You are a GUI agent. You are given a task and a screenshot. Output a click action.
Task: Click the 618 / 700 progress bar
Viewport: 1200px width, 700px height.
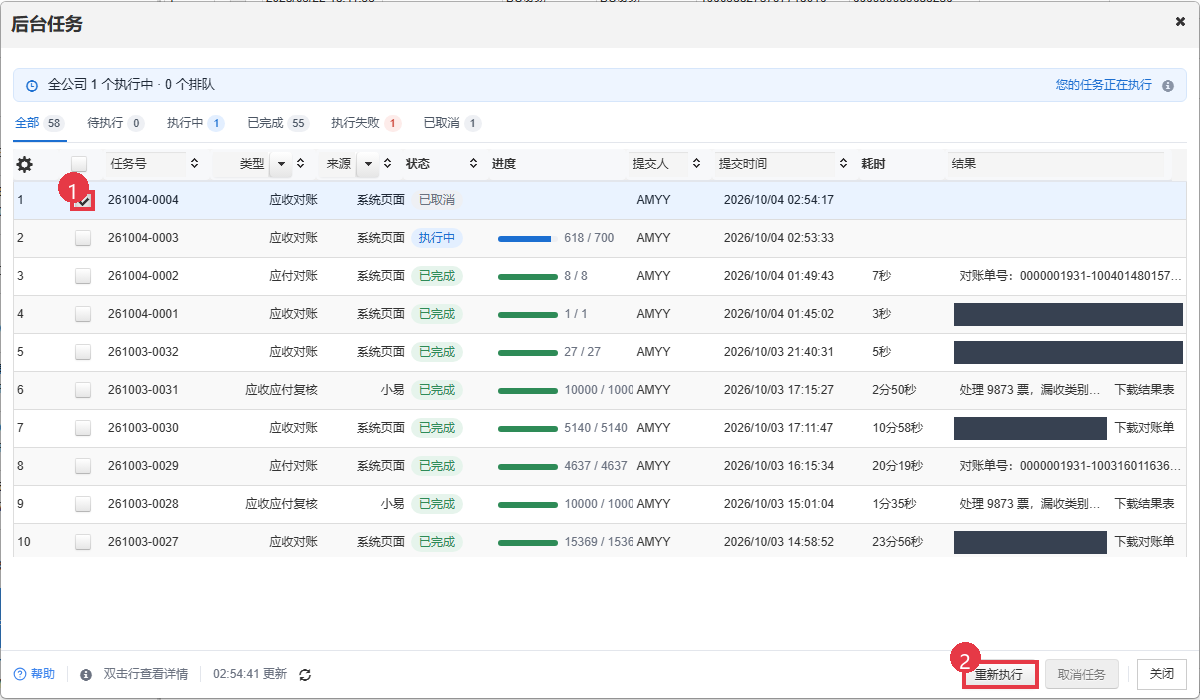pos(527,238)
